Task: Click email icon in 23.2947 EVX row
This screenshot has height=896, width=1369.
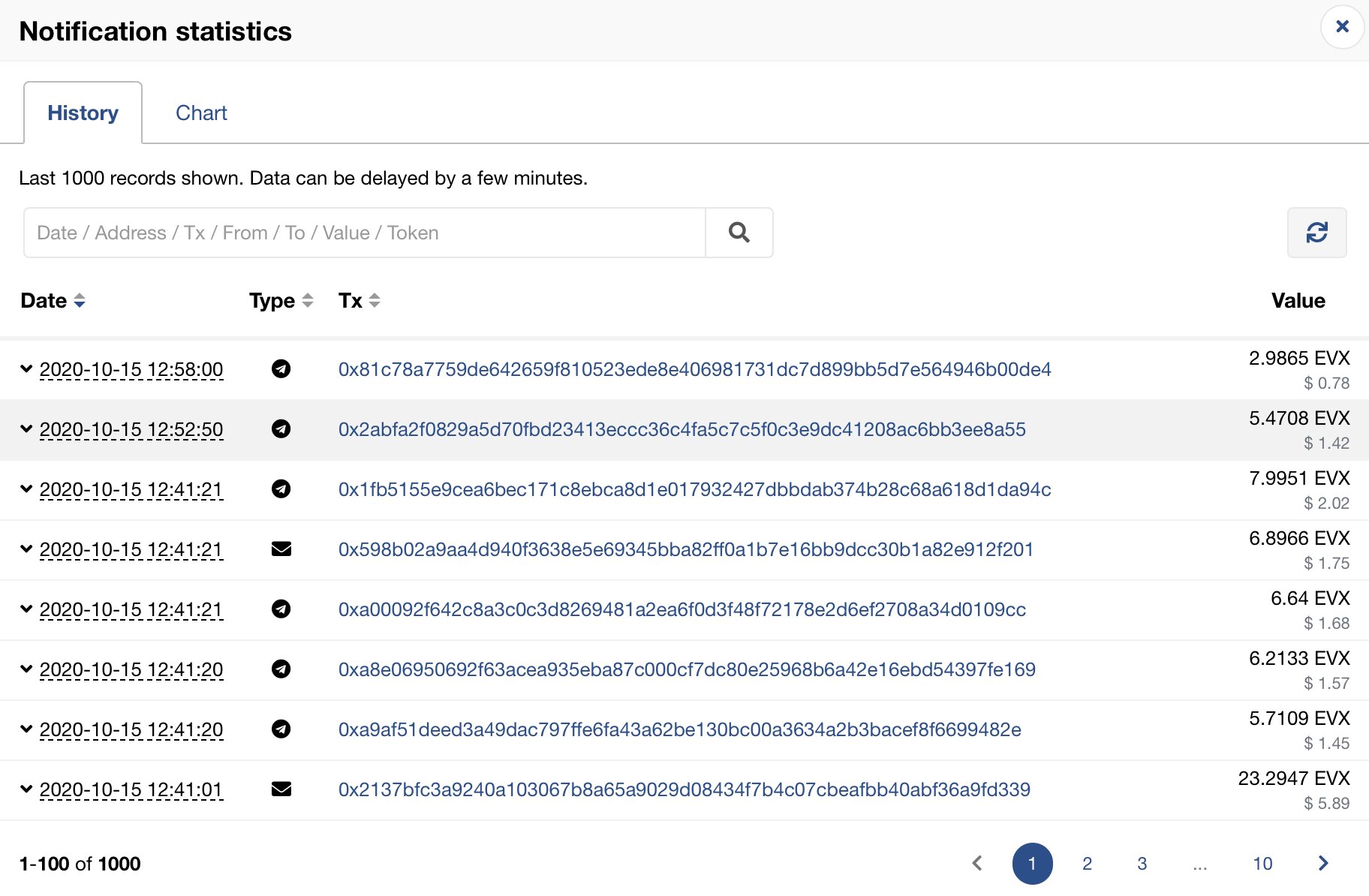Action: pyautogui.click(x=281, y=789)
